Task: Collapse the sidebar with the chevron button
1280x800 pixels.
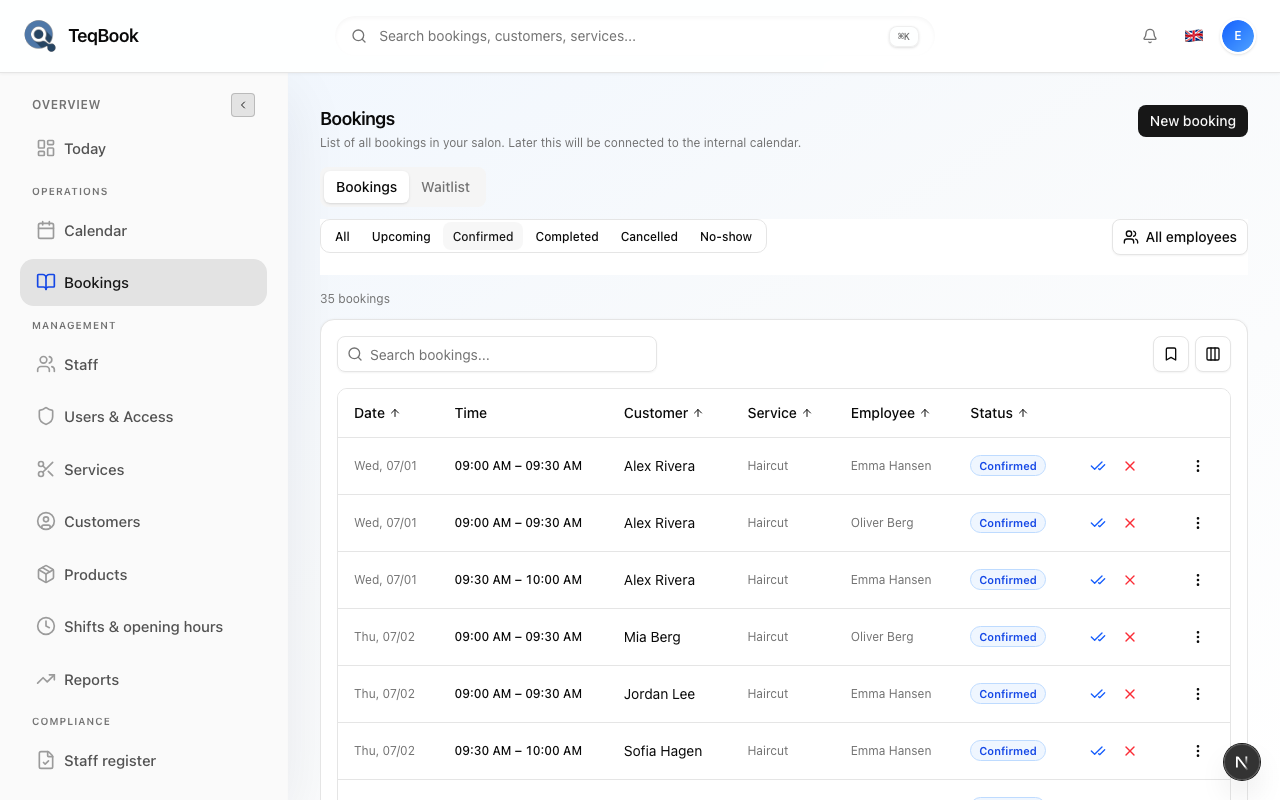Action: 243,105
